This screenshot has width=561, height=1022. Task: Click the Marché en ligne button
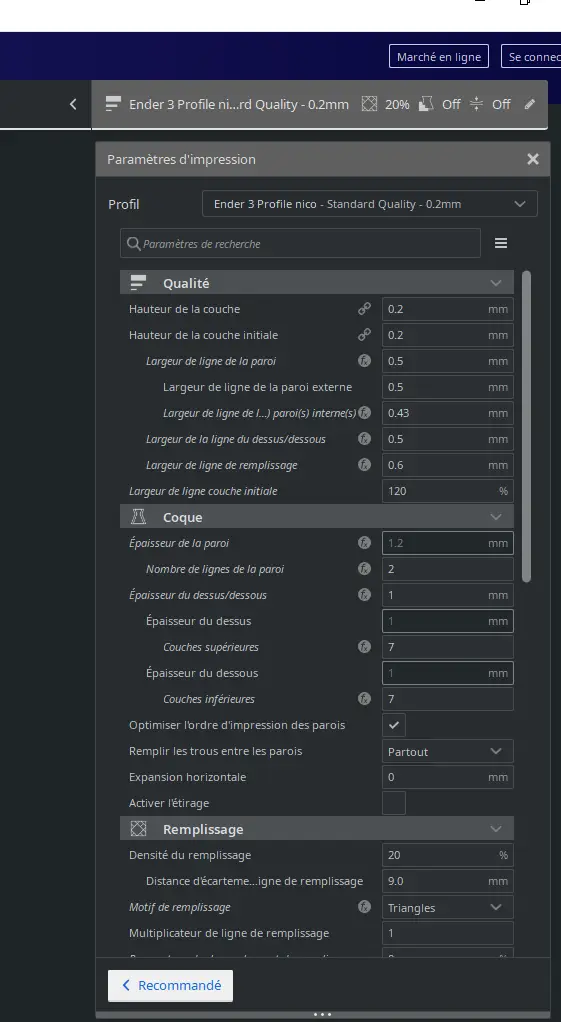tap(439, 57)
